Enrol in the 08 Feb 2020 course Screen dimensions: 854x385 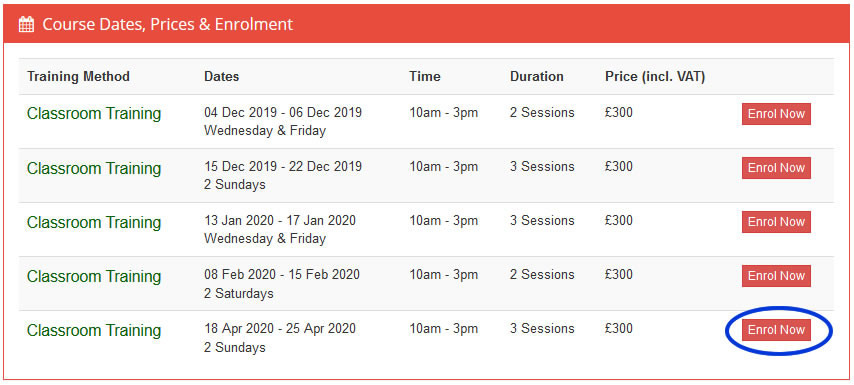click(x=776, y=276)
